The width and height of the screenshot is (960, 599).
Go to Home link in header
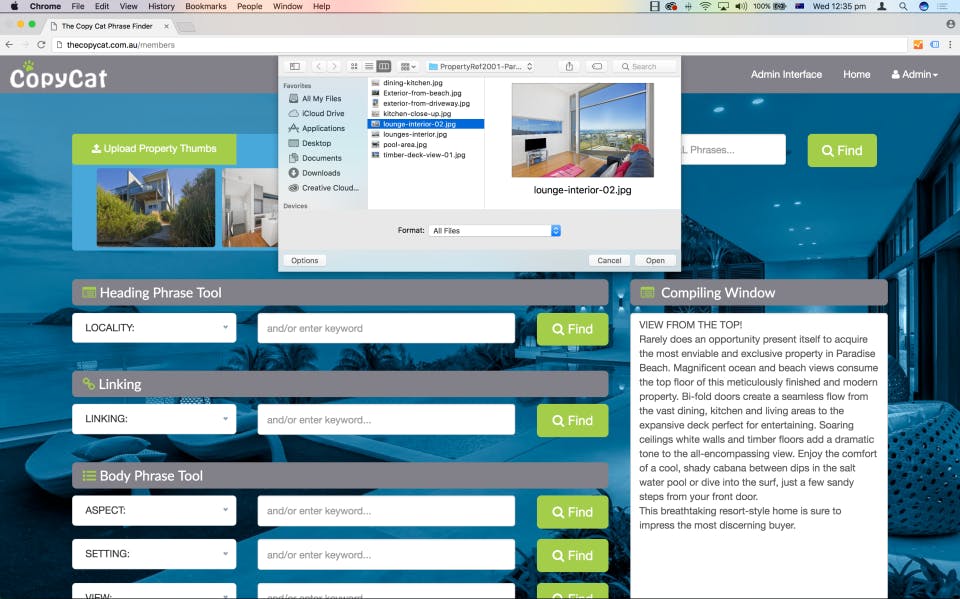857,74
